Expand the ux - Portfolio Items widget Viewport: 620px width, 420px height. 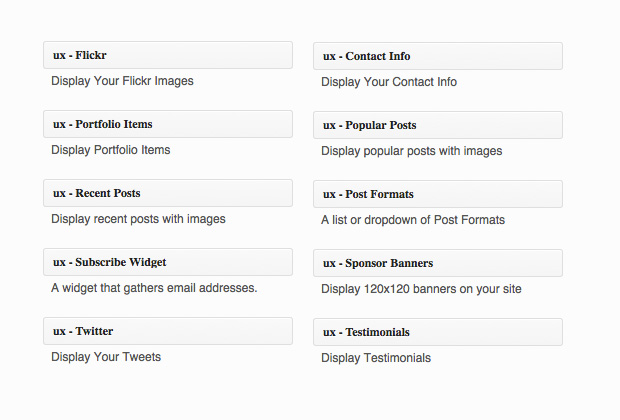coord(168,124)
